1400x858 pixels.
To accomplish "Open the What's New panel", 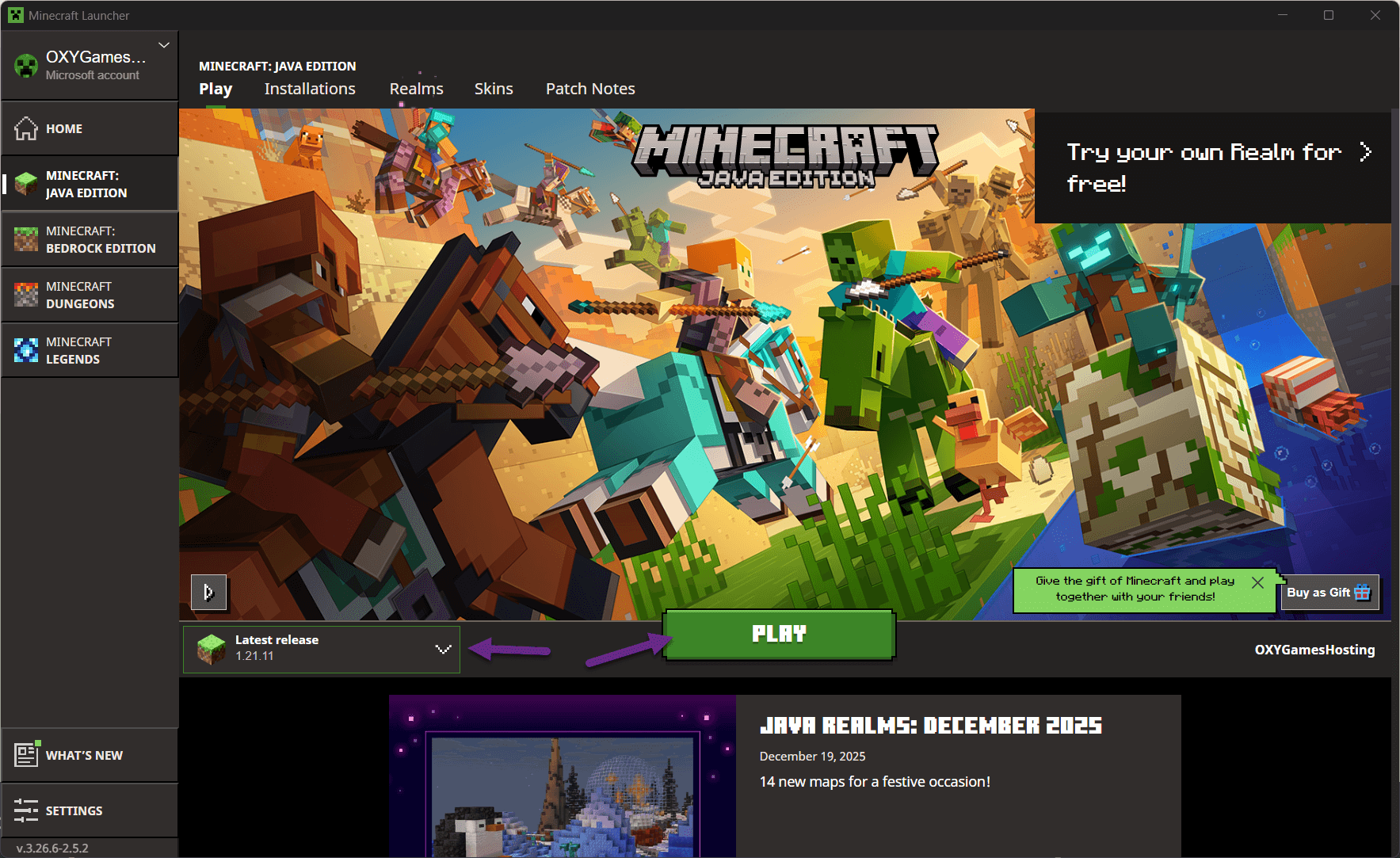I will coord(90,754).
